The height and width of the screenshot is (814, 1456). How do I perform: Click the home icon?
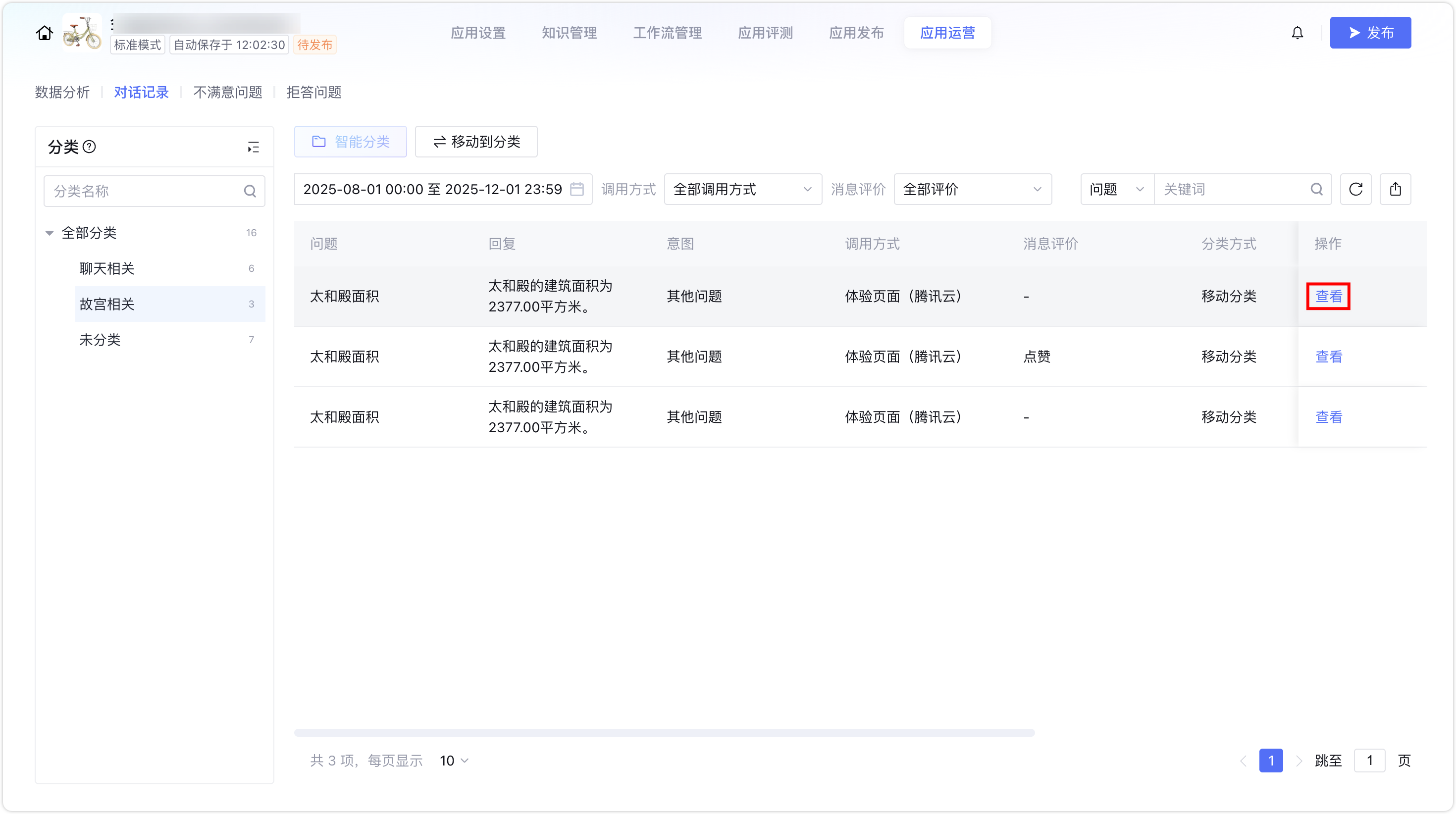point(44,33)
